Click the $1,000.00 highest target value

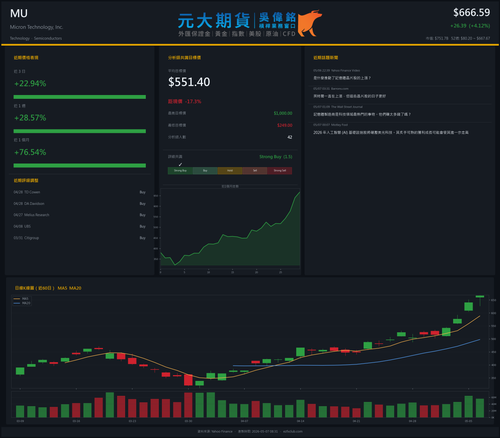click(x=283, y=113)
